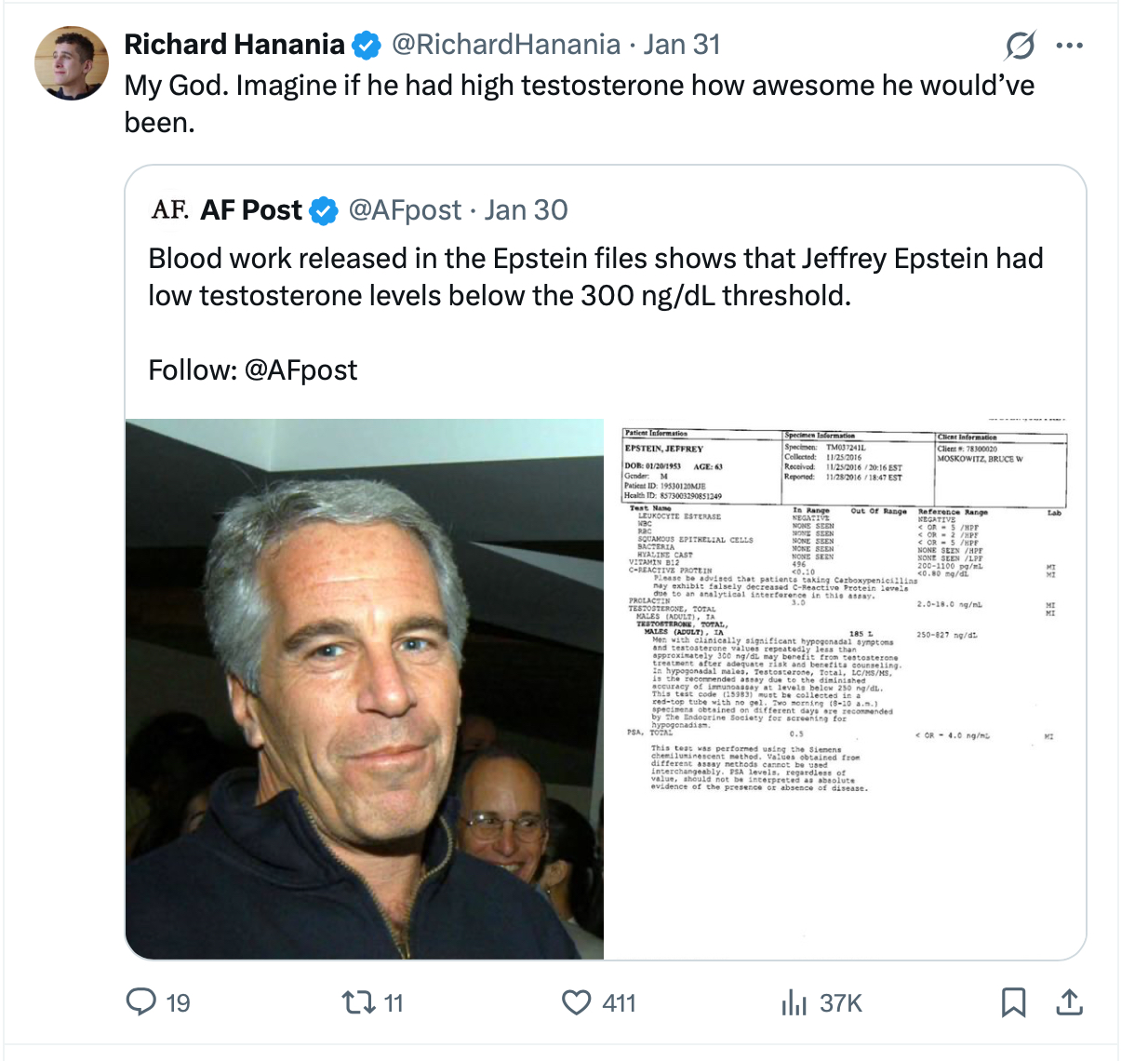Viewport: 1148px width, 1061px height.
Task: Open the @RichardHanania handle link
Action: pyautogui.click(x=505, y=45)
